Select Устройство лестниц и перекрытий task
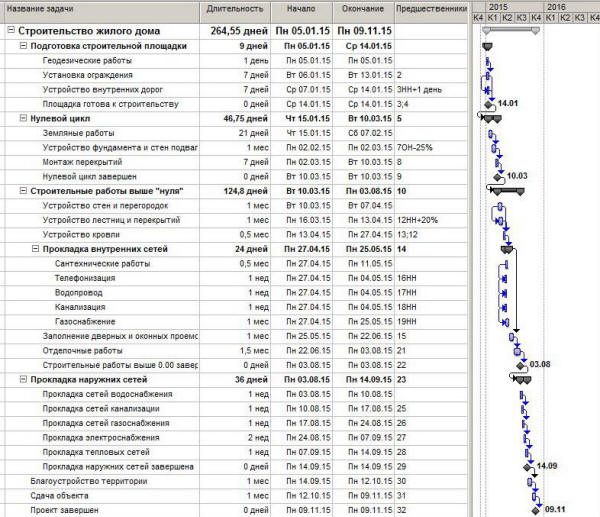The height and width of the screenshot is (517, 600). (x=111, y=220)
